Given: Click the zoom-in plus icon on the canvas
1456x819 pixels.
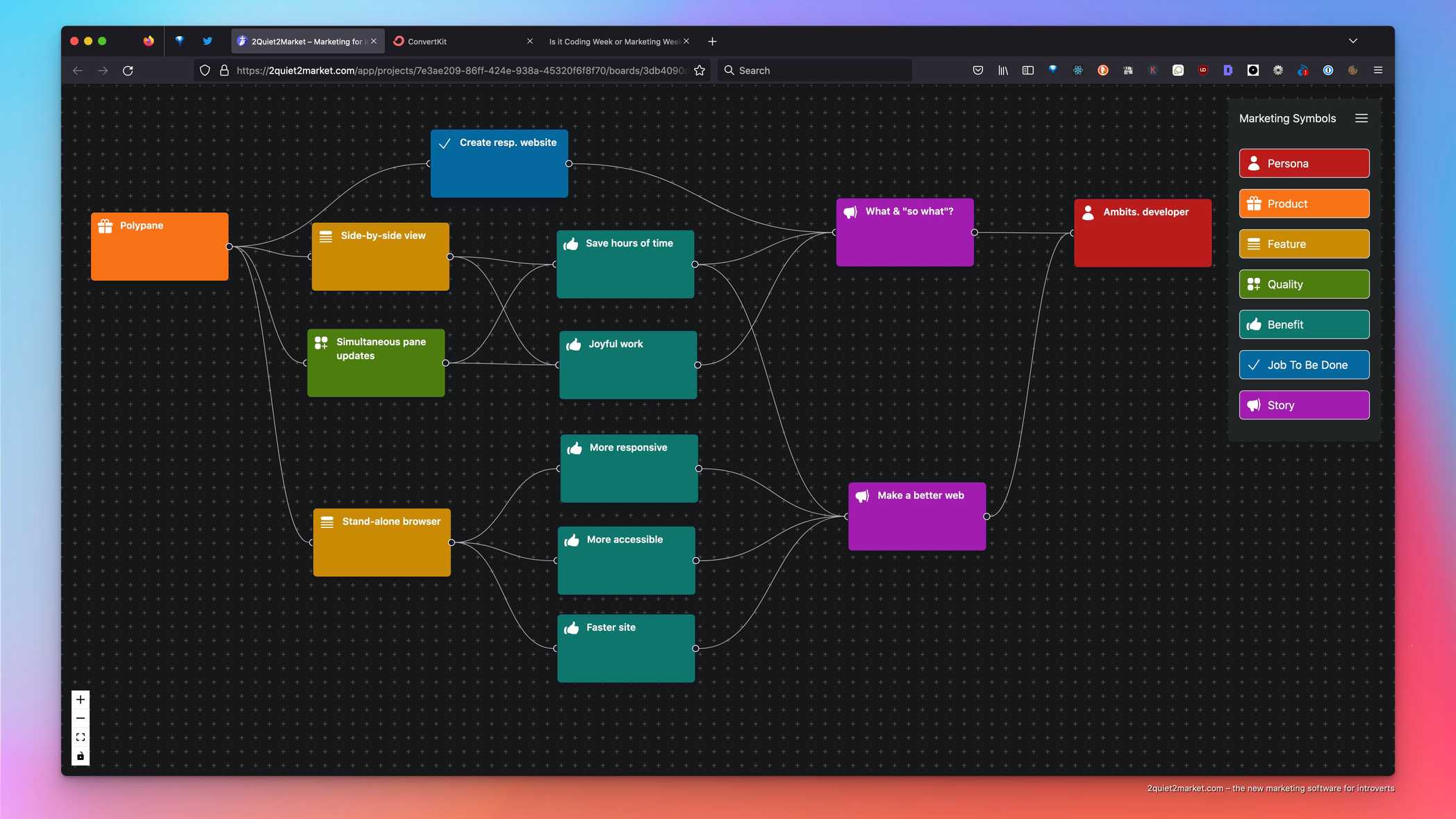Looking at the screenshot, I should [81, 699].
